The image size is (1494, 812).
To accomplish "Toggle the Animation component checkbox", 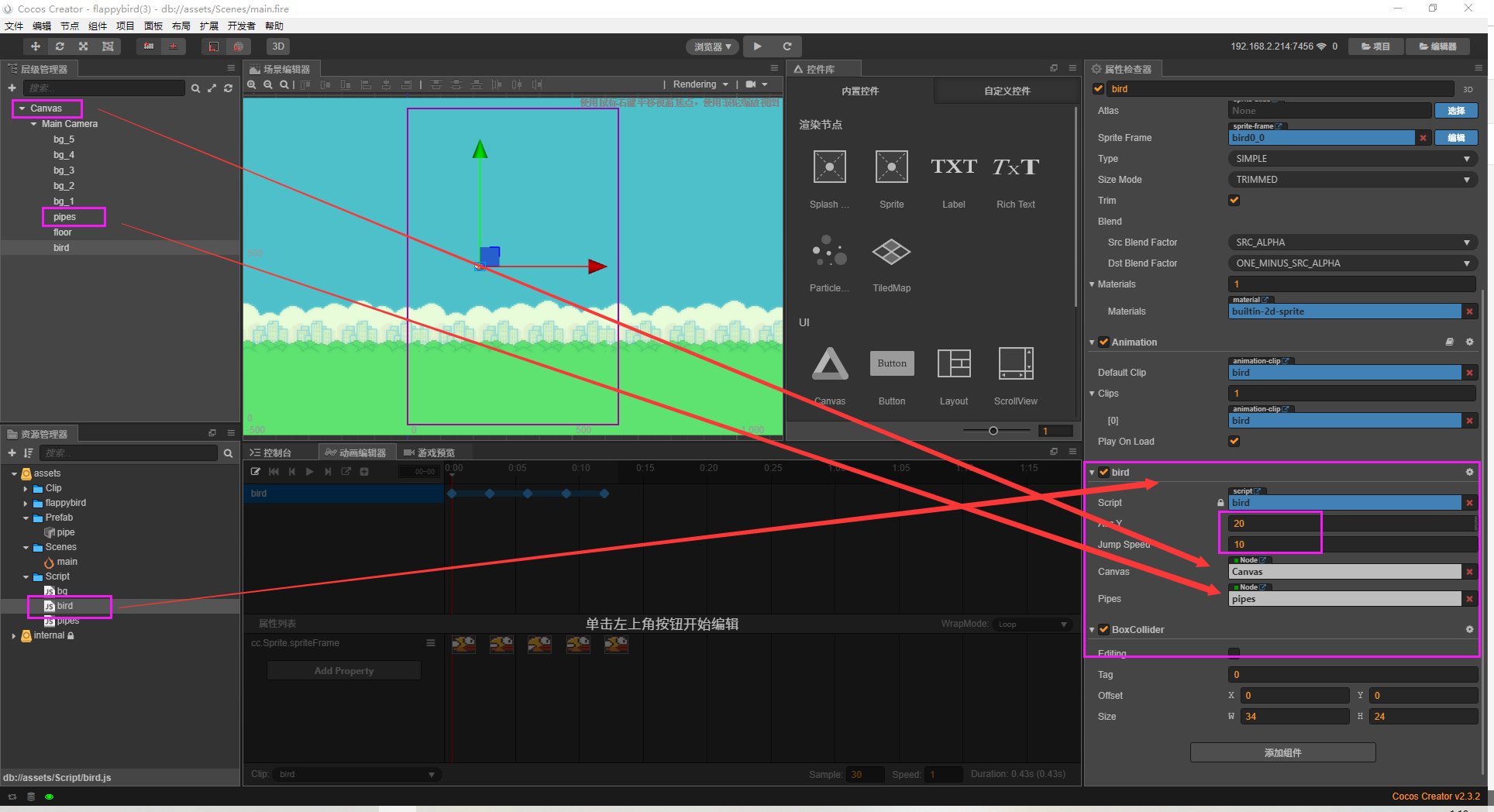I will (x=1103, y=342).
